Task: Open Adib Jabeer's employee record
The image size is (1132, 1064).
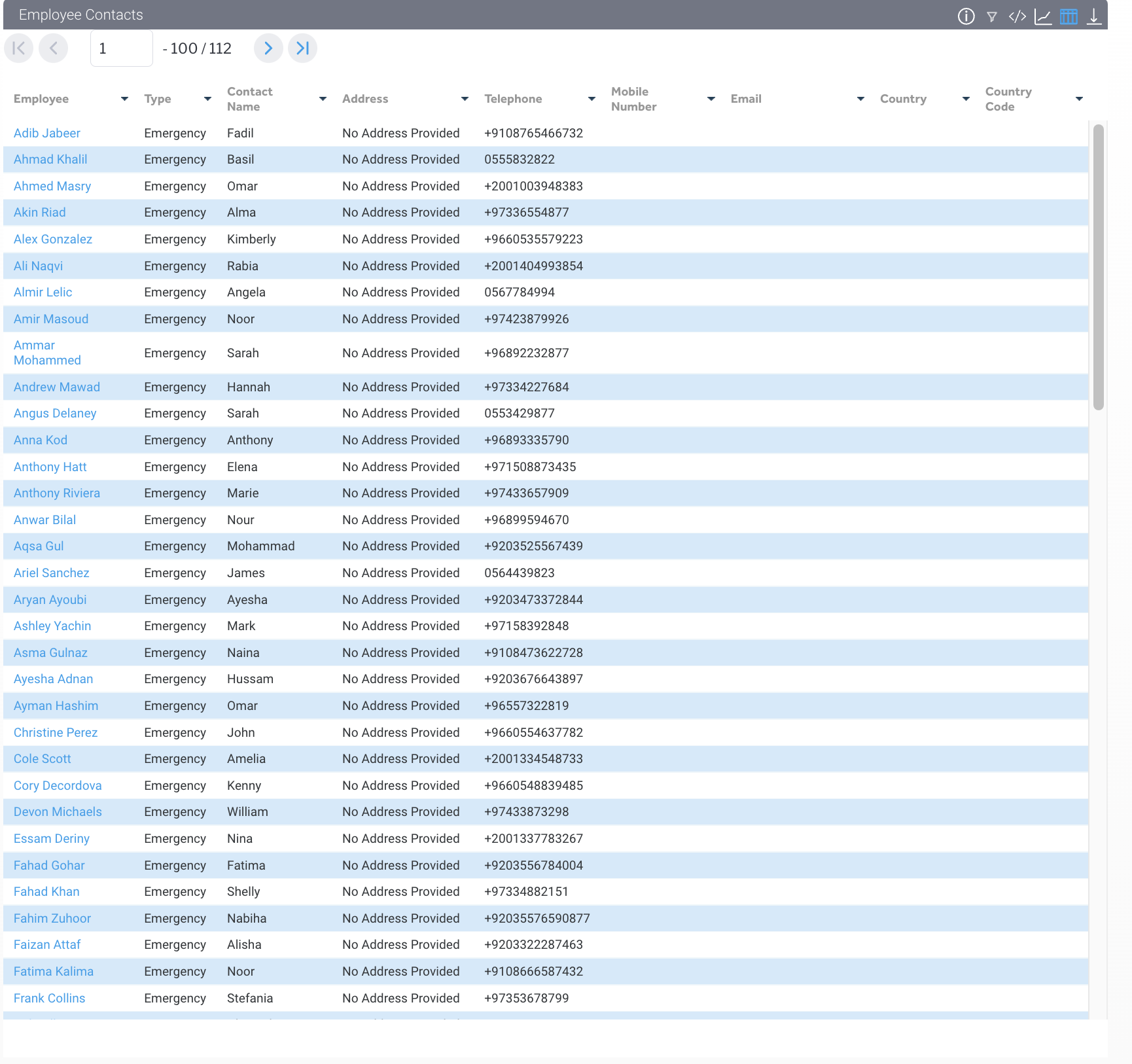Action: (46, 133)
